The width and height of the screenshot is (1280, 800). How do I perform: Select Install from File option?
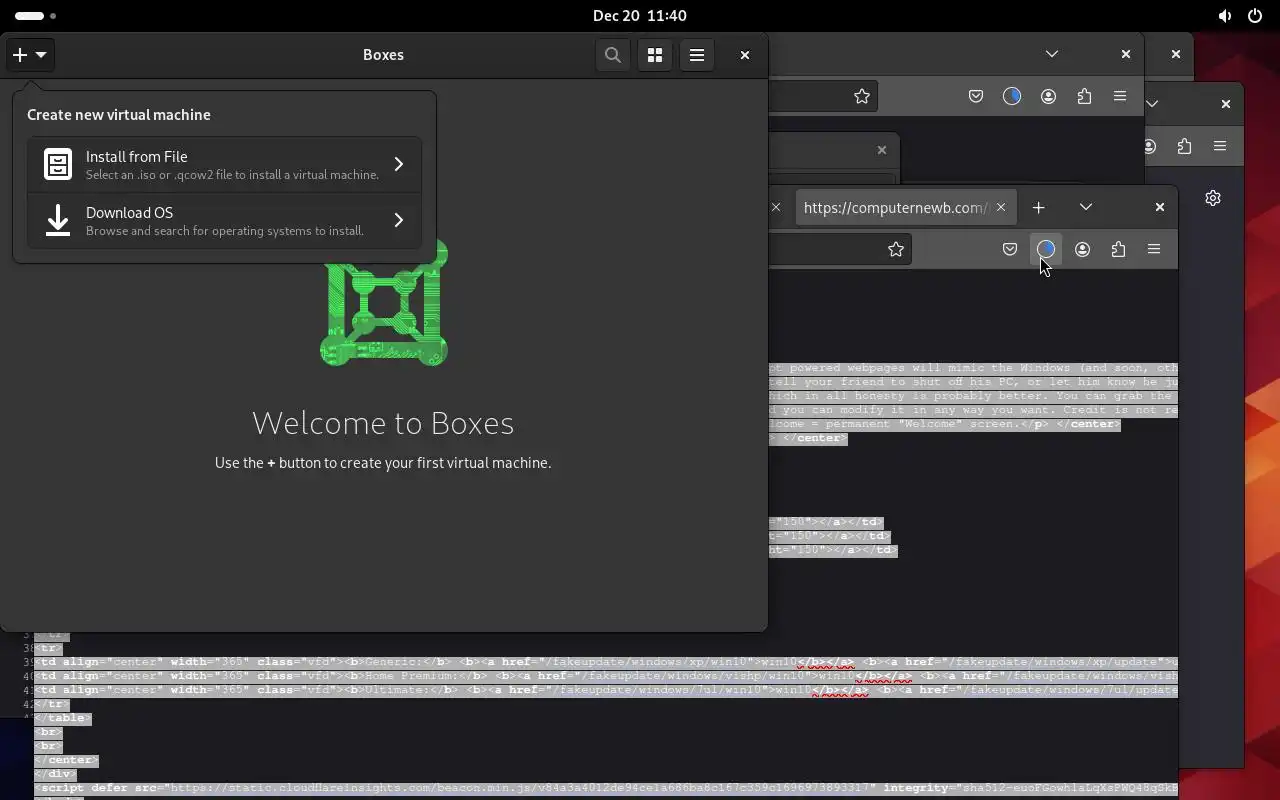[224, 164]
